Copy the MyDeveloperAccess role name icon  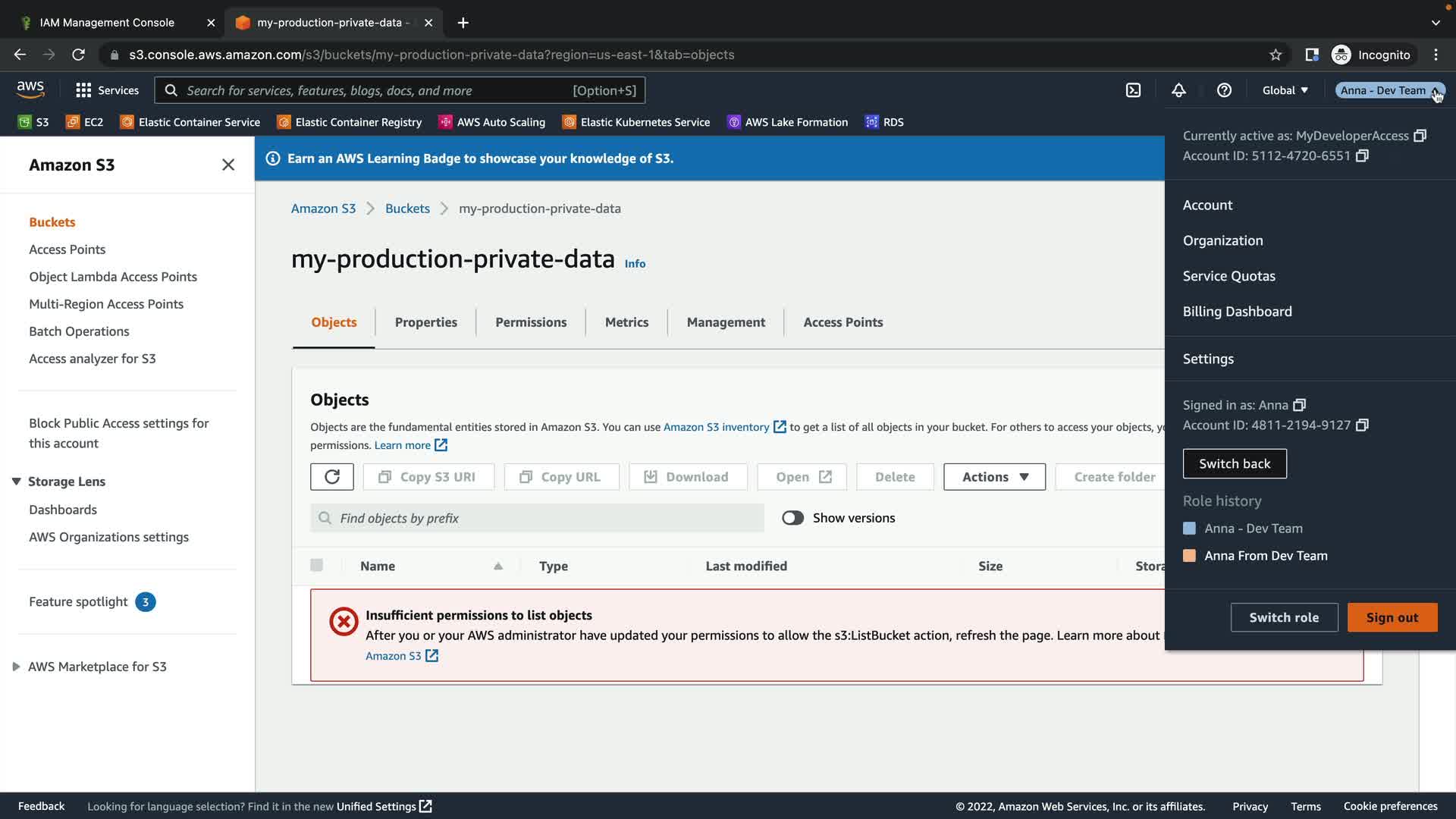(1420, 136)
